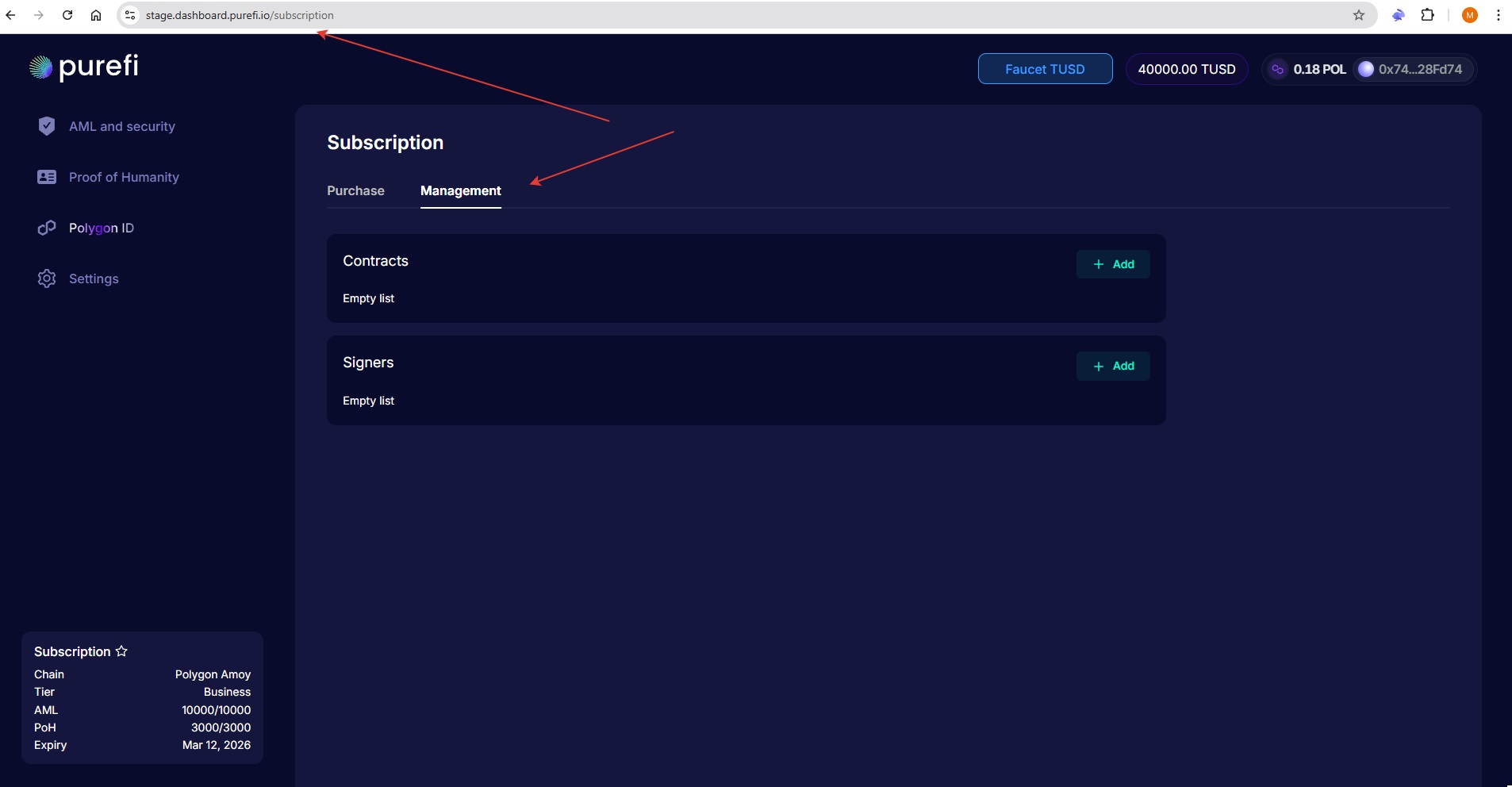Click the 40000.00 TUSD balance
The image size is (1512, 787).
coord(1186,69)
